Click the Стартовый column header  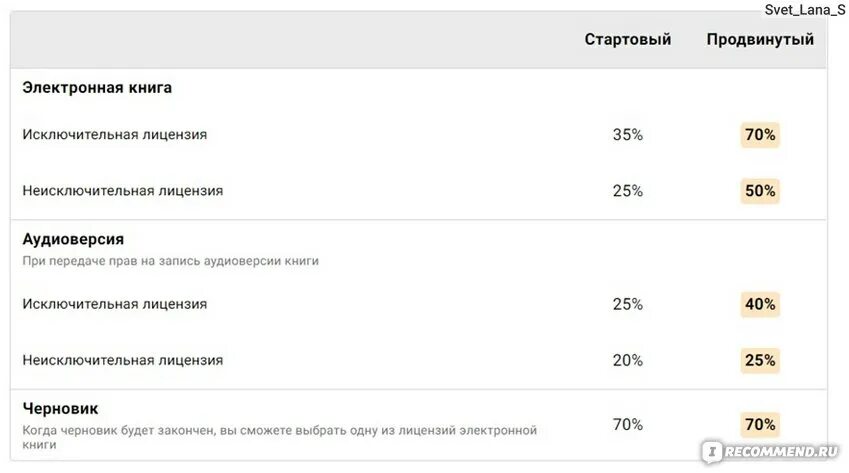(628, 40)
